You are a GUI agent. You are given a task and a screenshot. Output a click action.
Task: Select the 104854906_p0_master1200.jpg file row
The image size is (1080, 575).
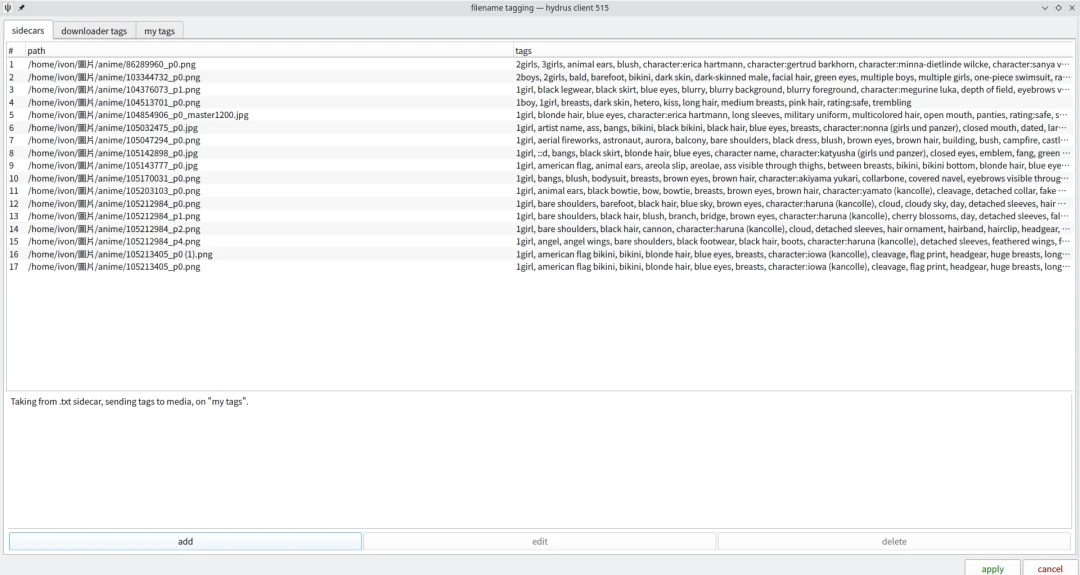[x=138, y=115]
